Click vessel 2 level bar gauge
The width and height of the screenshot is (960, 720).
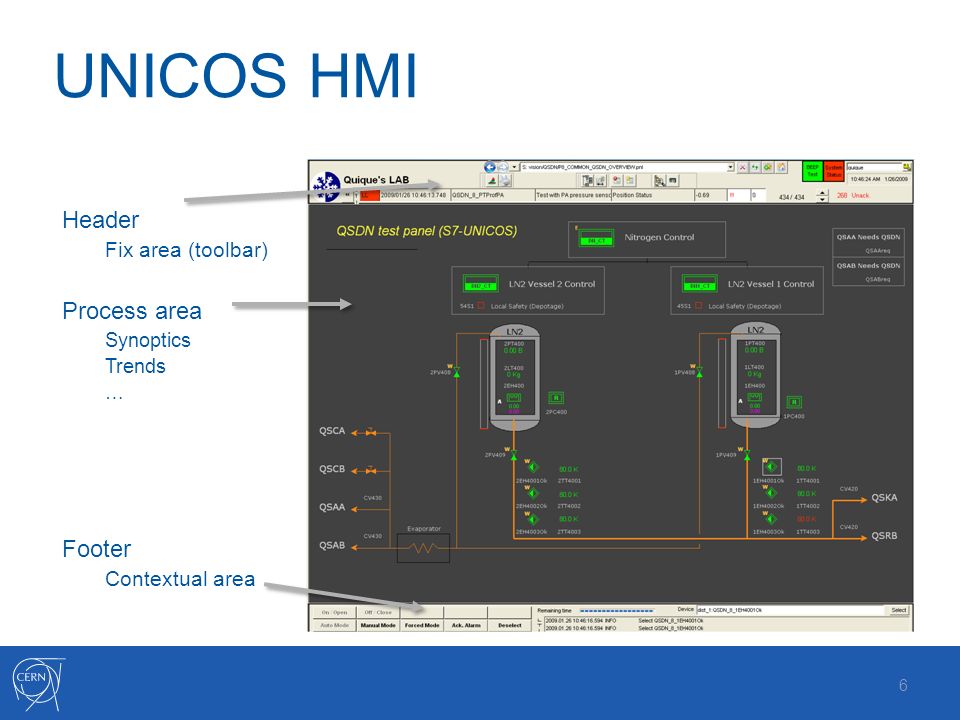click(x=484, y=383)
